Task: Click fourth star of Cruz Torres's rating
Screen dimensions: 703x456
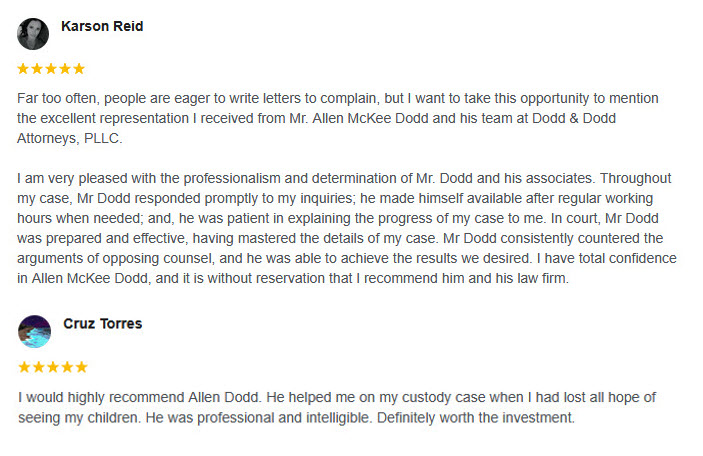Action: pyautogui.click(x=67, y=367)
